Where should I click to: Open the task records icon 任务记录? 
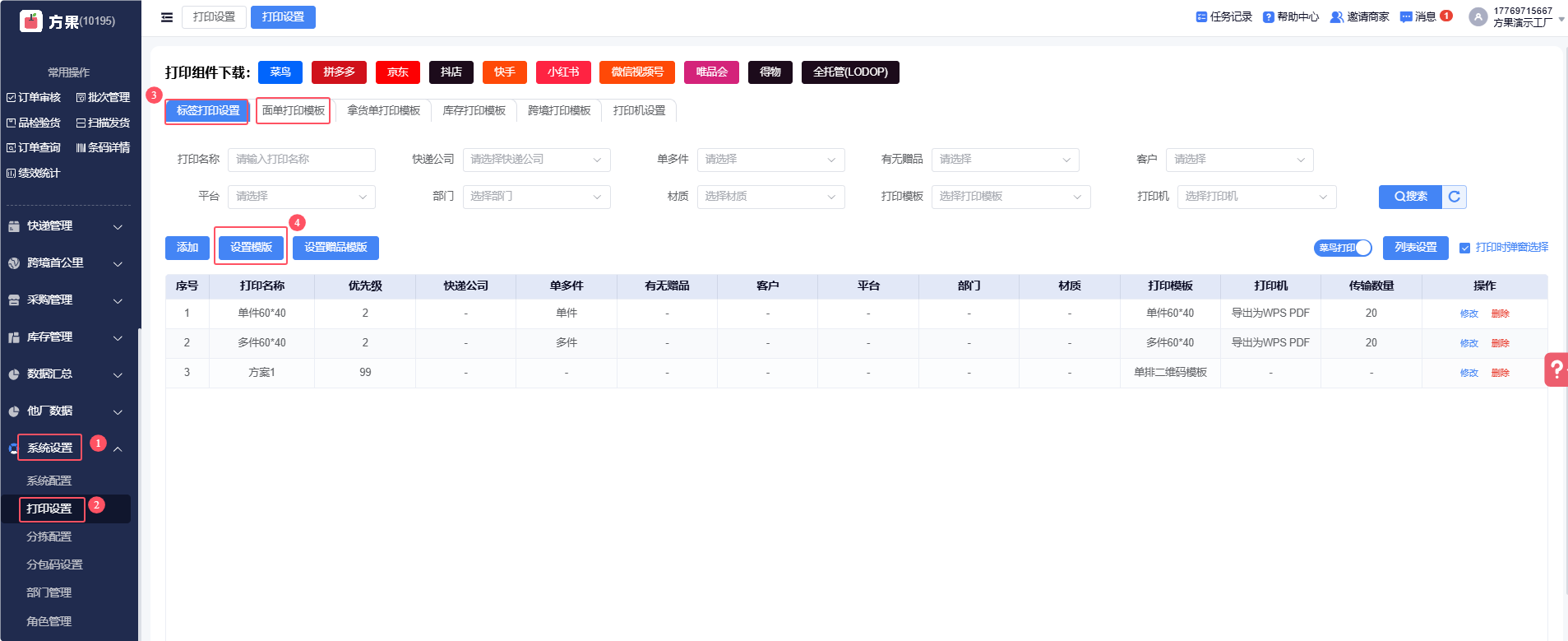1201,16
